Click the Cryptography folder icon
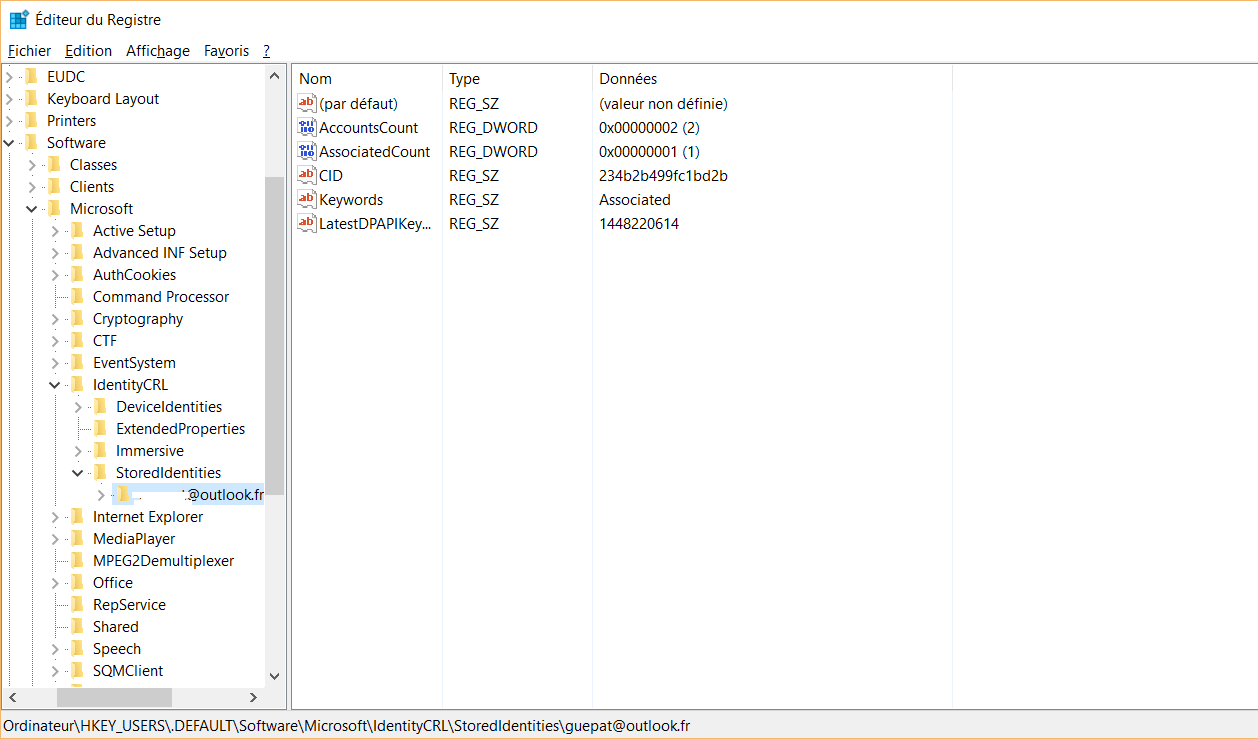Screen dimensions: 1258x739 77,318
